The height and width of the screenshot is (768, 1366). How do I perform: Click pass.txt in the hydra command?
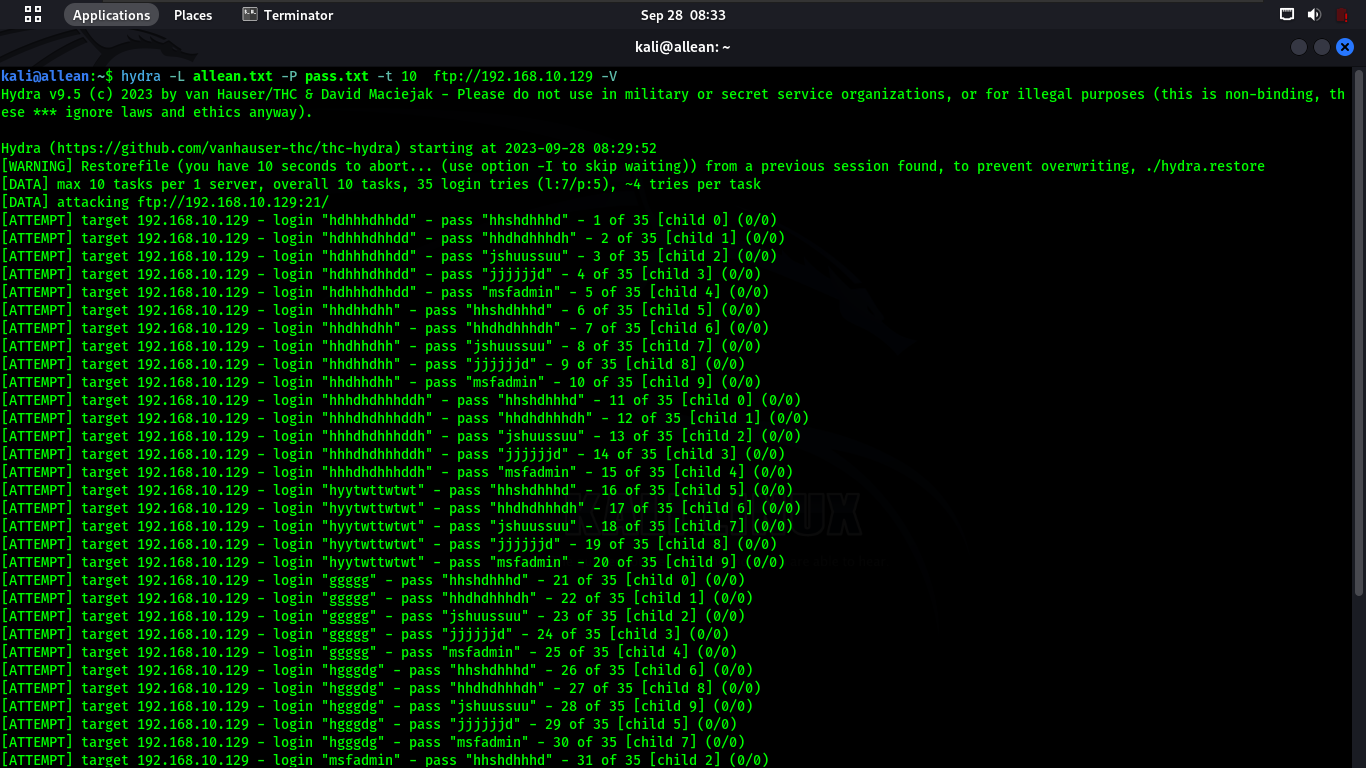pyautogui.click(x=337, y=76)
